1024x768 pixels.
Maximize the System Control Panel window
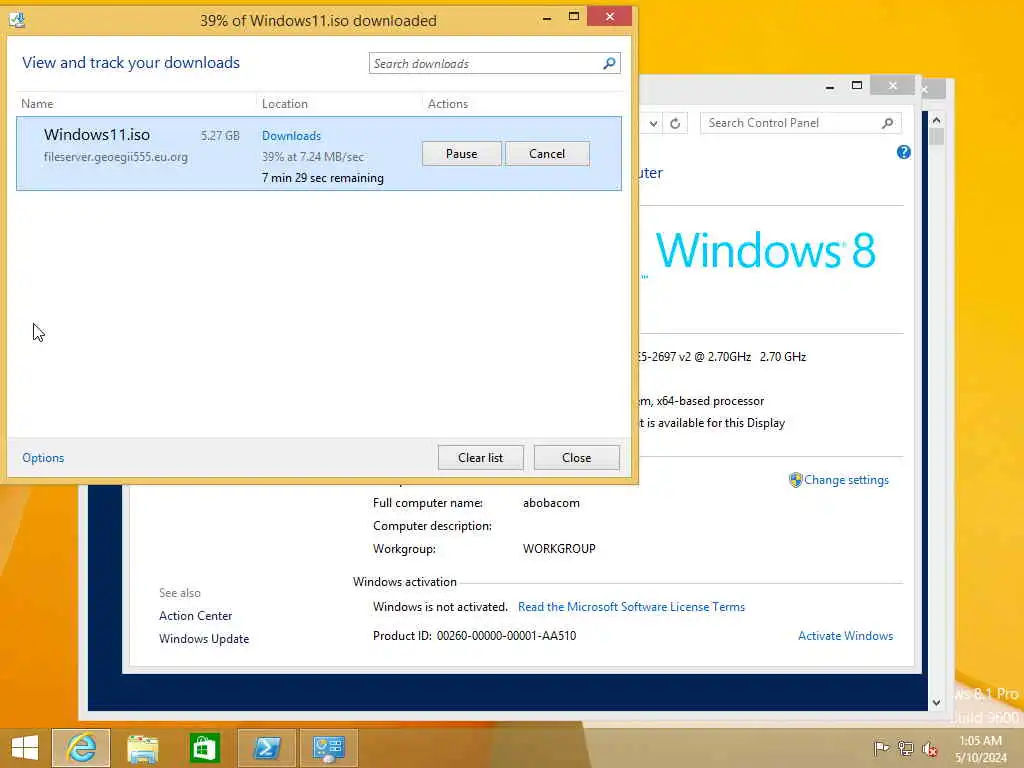(857, 86)
